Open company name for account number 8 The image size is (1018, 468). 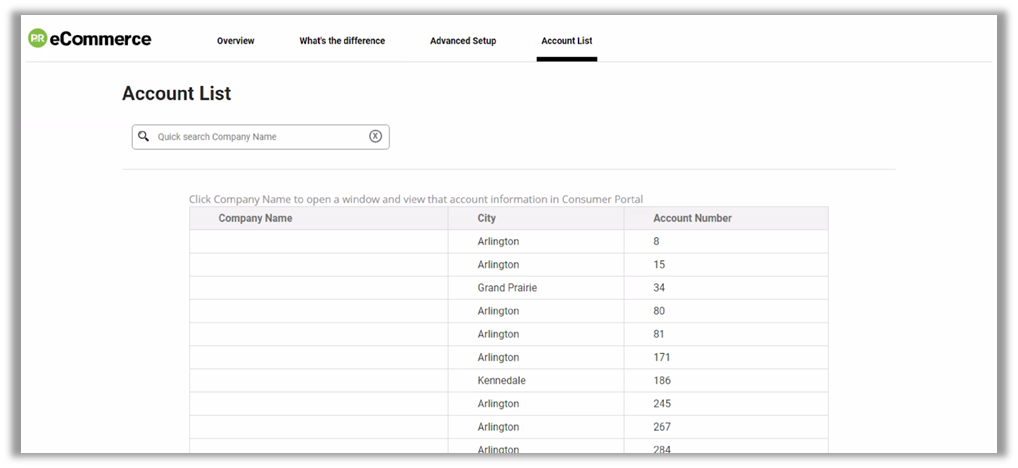(x=318, y=242)
